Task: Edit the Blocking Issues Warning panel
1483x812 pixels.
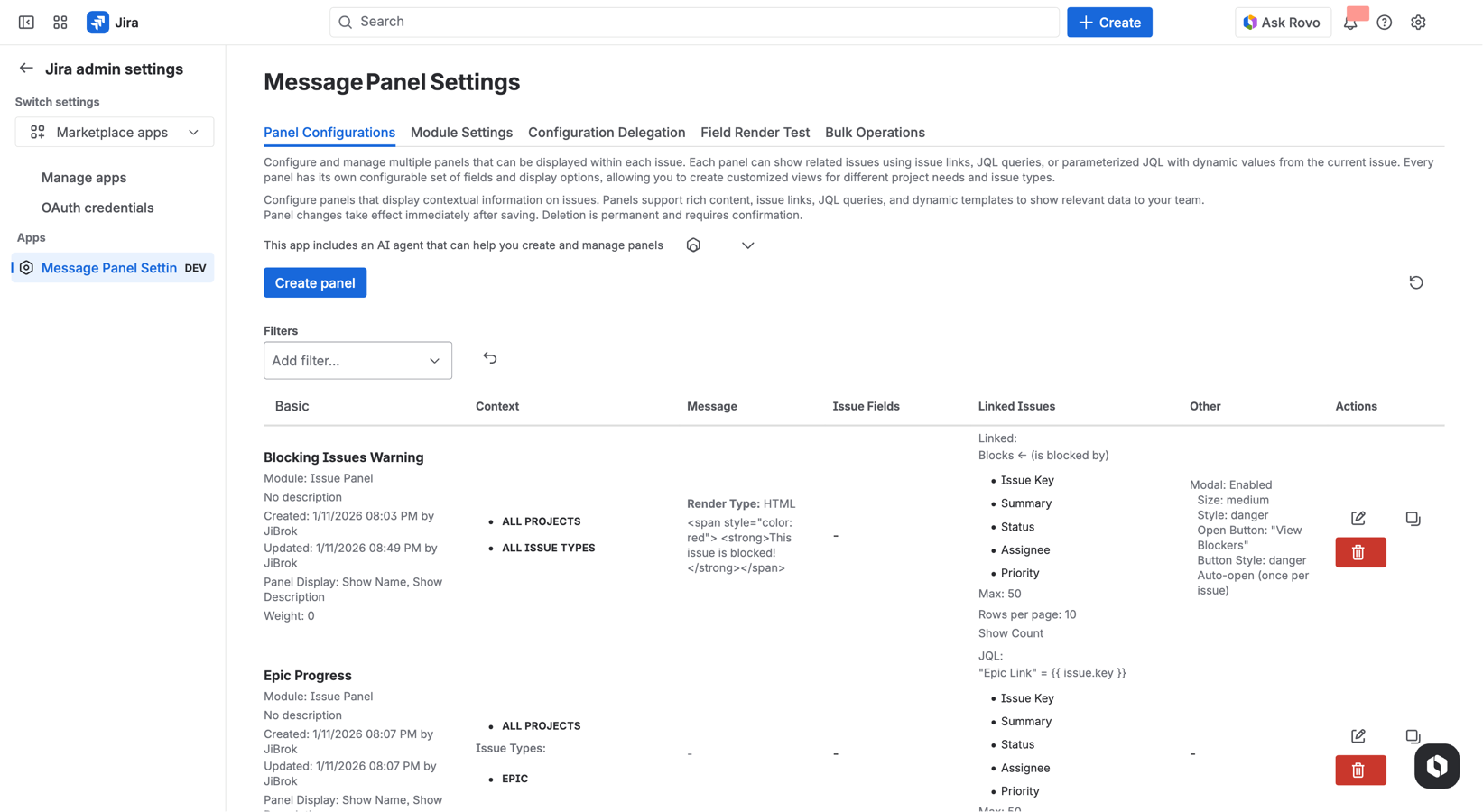Action: (x=1358, y=518)
